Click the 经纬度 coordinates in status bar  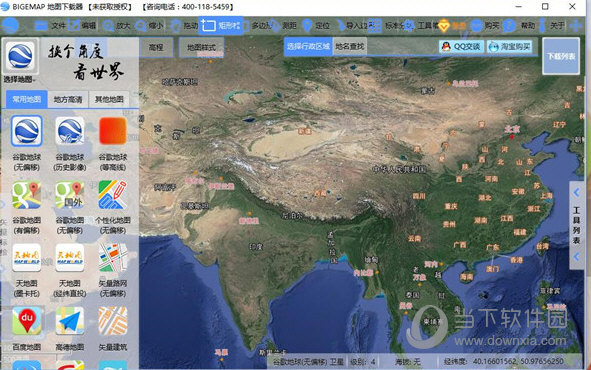tap(504, 362)
